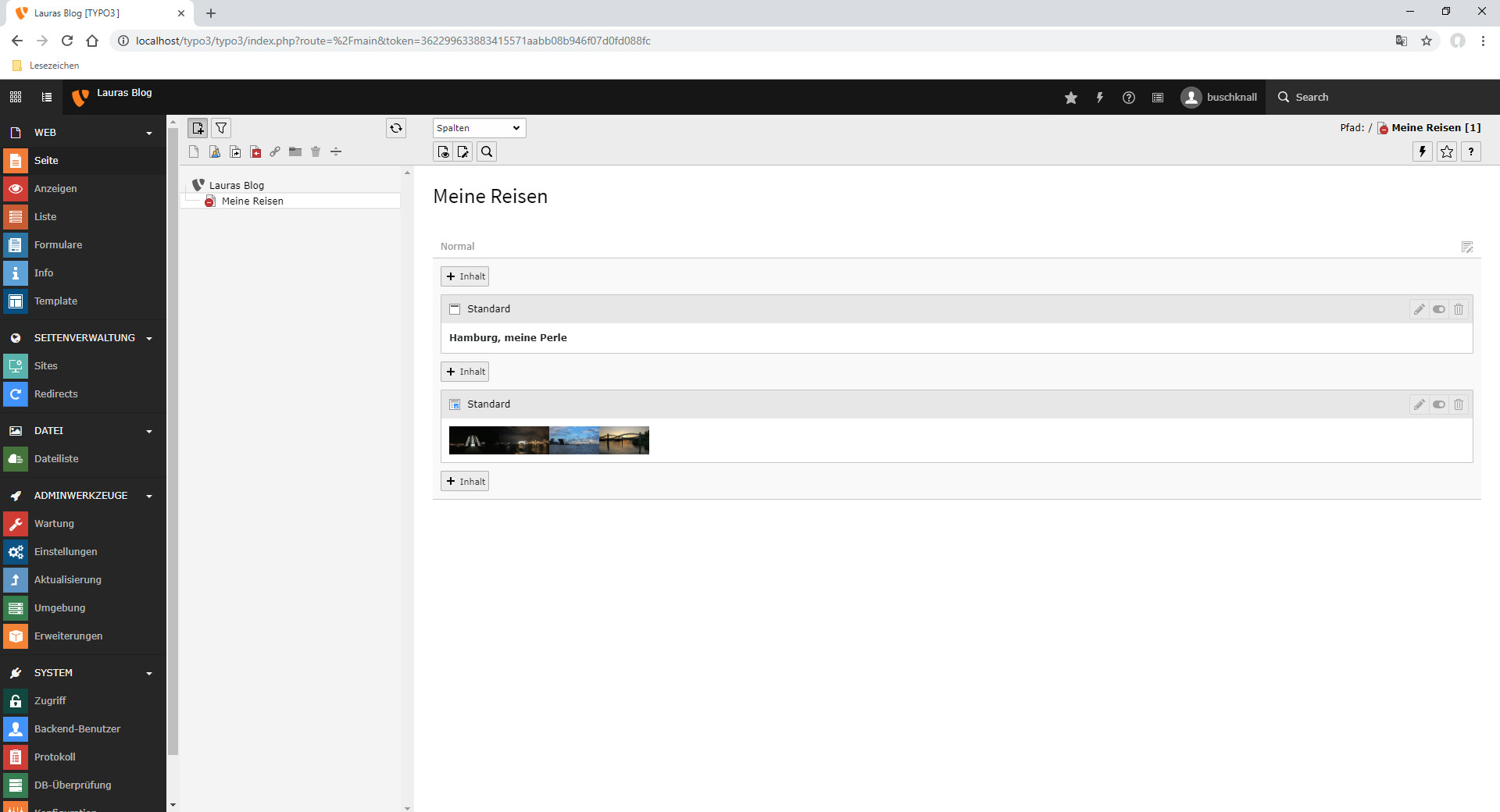Open the Liste module
Screen dimensions: 1500x812
click(45, 216)
